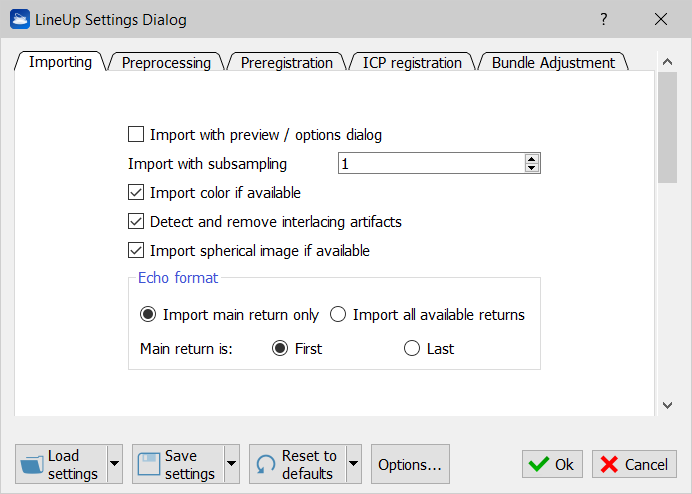Image resolution: width=692 pixels, height=494 pixels.
Task: Click the Load settings folder icon
Action: [32, 465]
